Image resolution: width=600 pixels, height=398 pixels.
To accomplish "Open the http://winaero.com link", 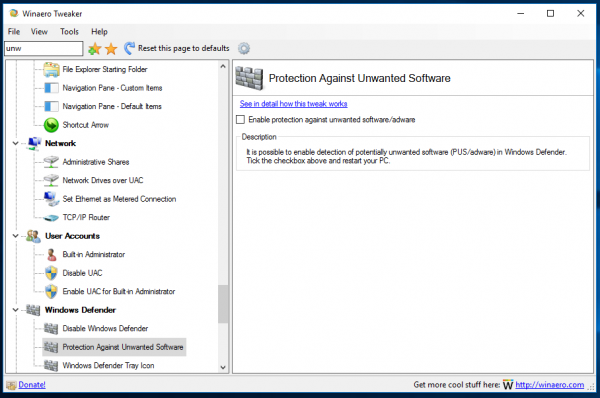I will click(549, 385).
